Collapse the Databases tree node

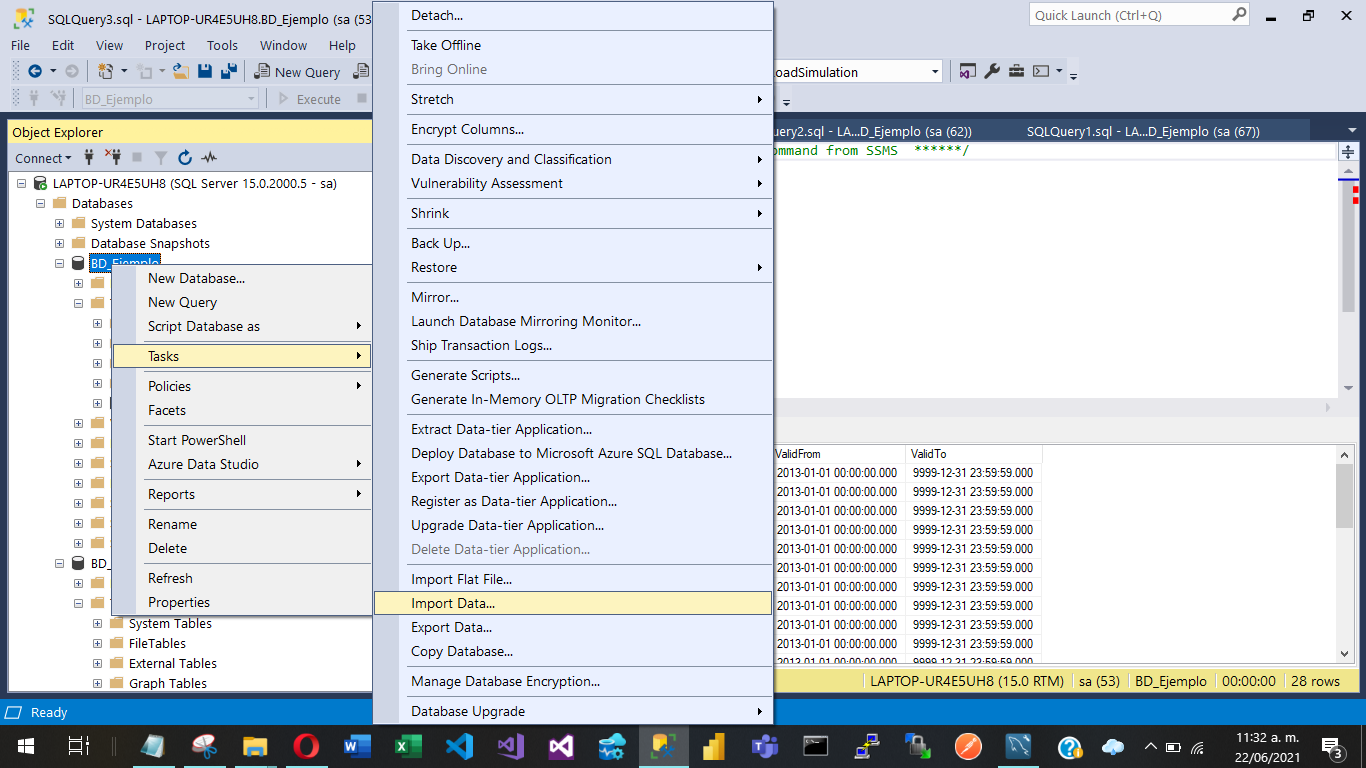[41, 203]
